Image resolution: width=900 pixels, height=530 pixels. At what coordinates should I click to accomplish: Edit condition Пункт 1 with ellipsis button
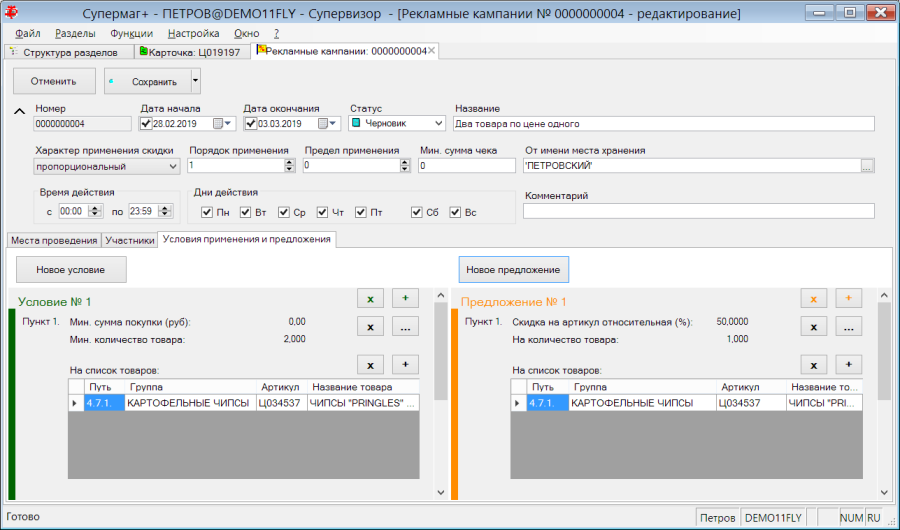(405, 327)
